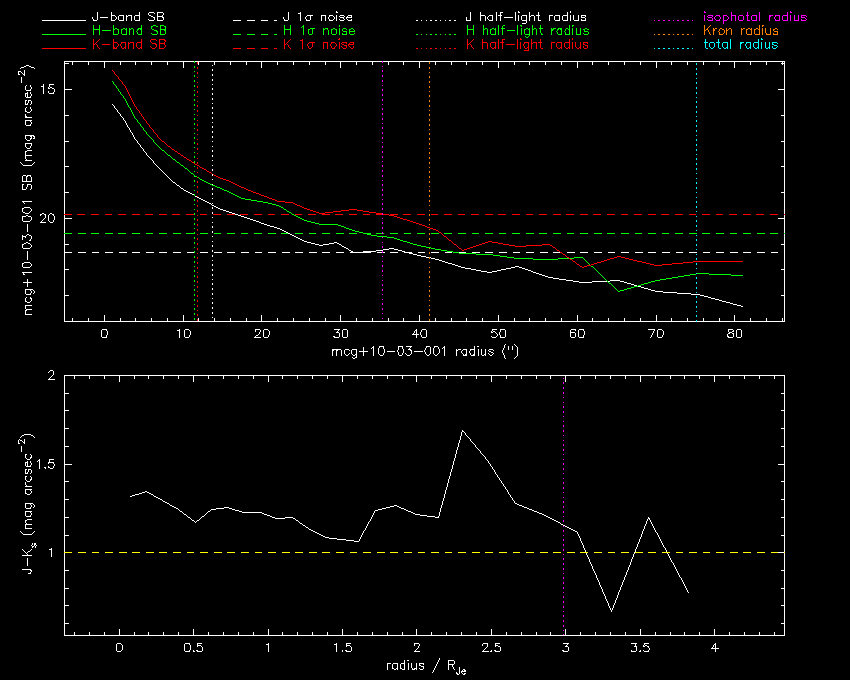Click the green H-band legend line swatch
Viewport: 850px width, 680px height.
64,35
